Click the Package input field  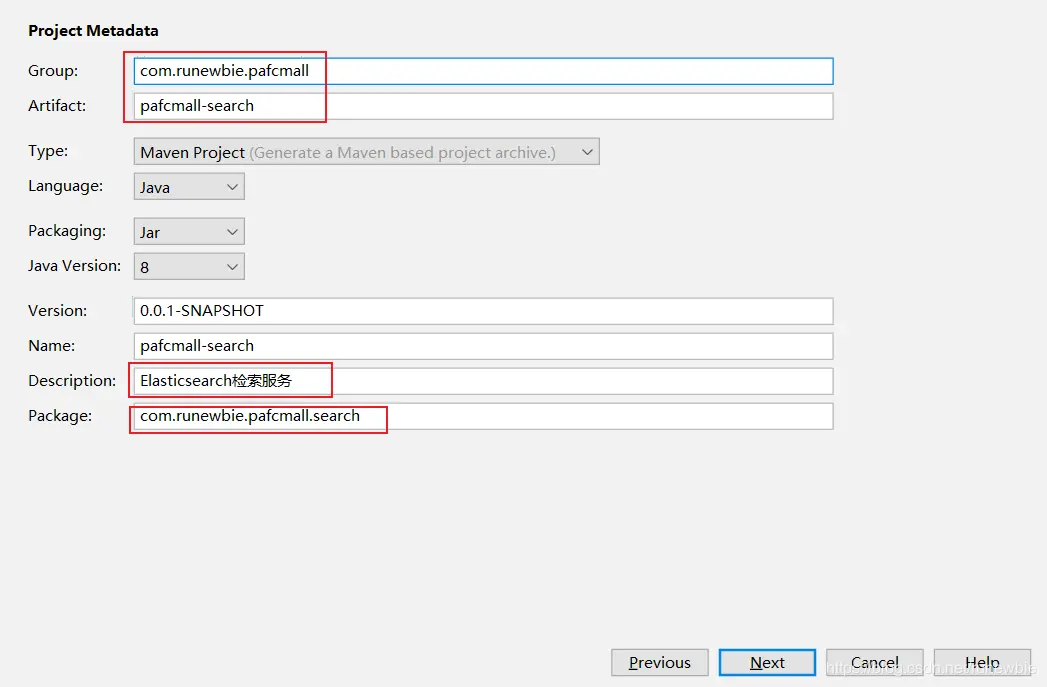tap(483, 416)
